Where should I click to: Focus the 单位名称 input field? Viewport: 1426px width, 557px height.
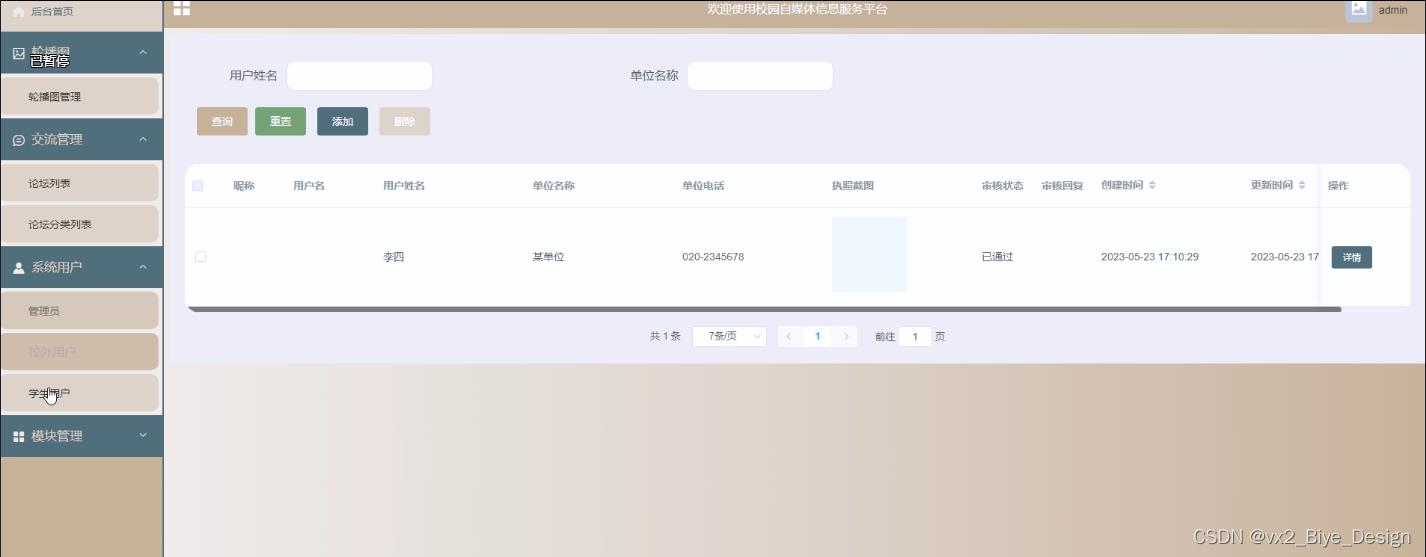[760, 76]
